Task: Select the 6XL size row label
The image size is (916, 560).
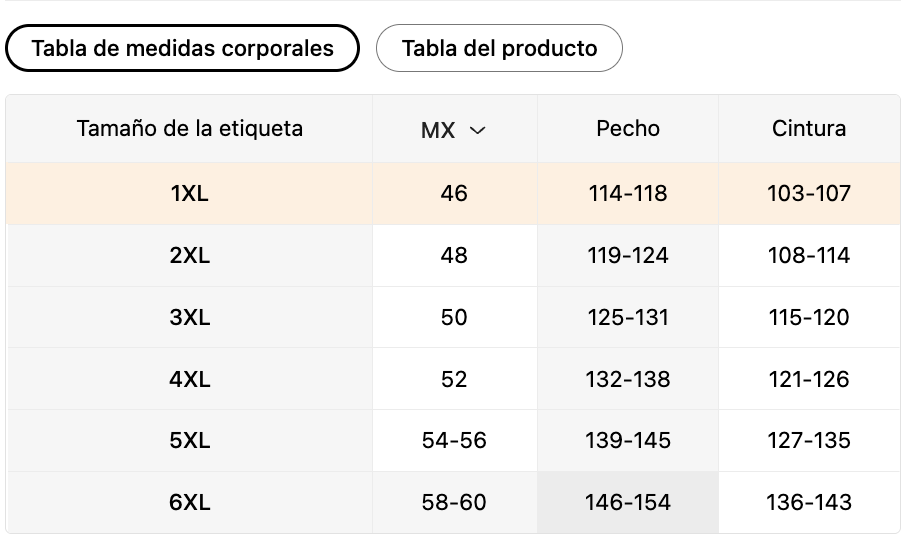Action: 189,502
